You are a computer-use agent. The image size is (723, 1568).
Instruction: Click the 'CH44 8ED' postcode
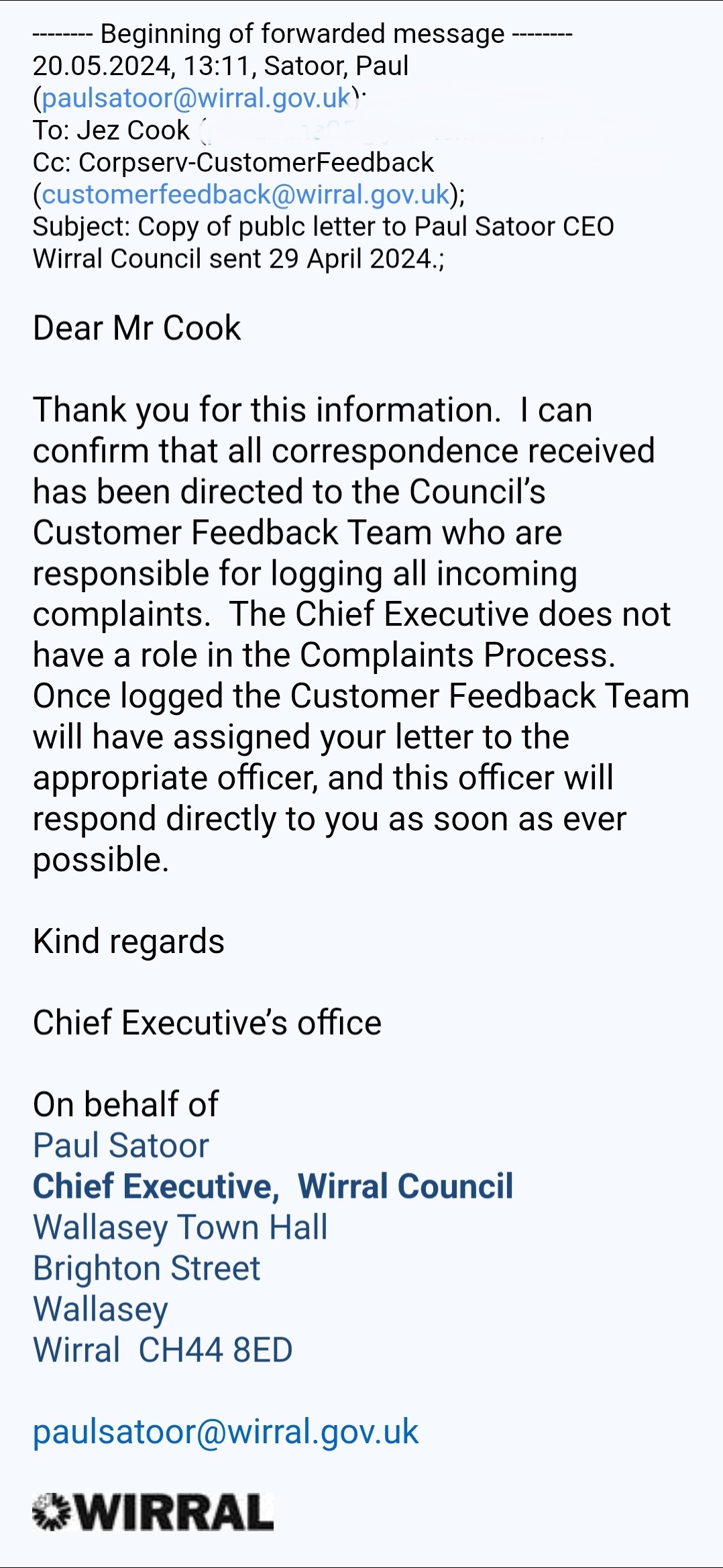(x=215, y=1350)
